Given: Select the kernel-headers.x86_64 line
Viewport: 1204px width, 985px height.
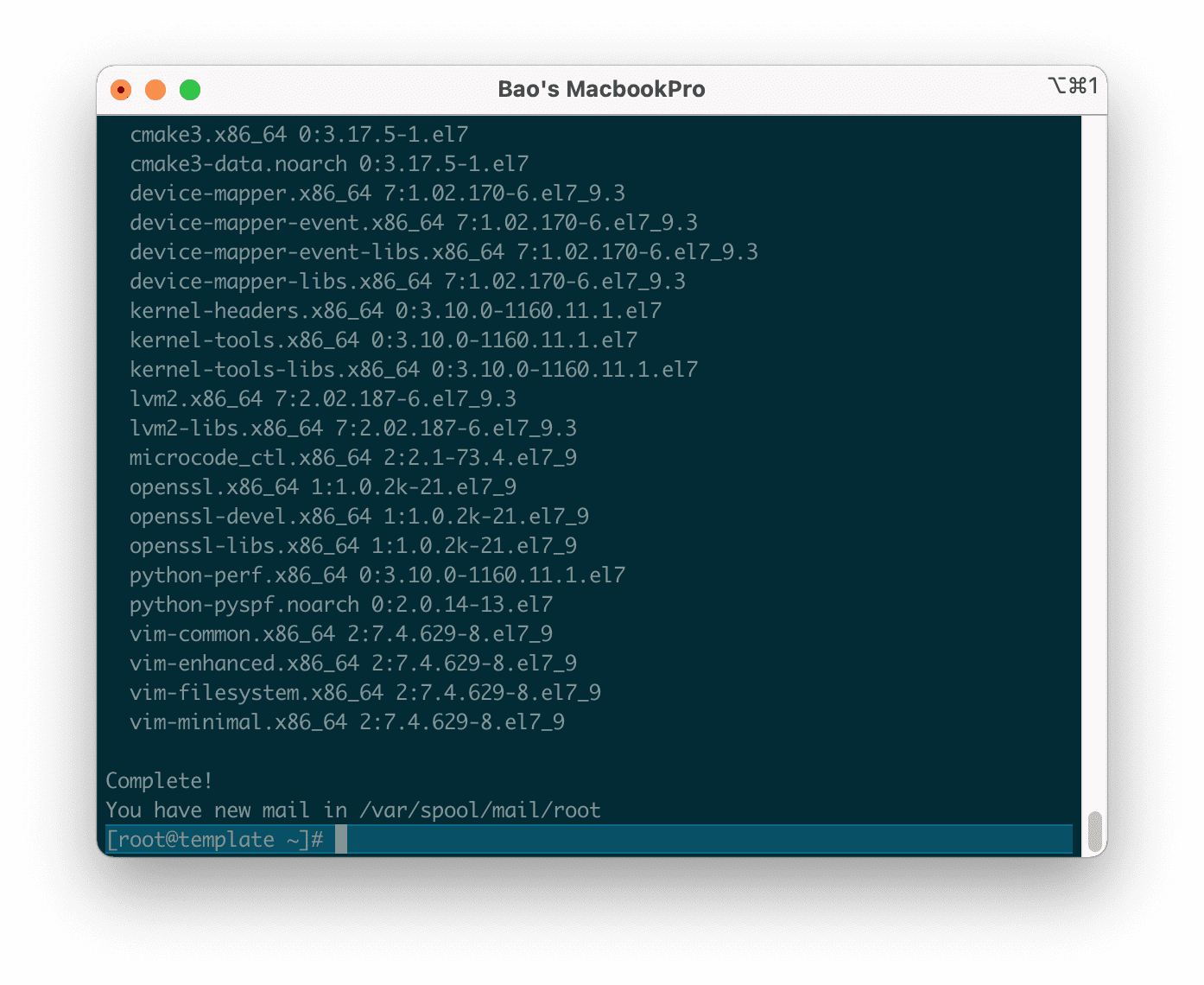Looking at the screenshot, I should pos(396,310).
